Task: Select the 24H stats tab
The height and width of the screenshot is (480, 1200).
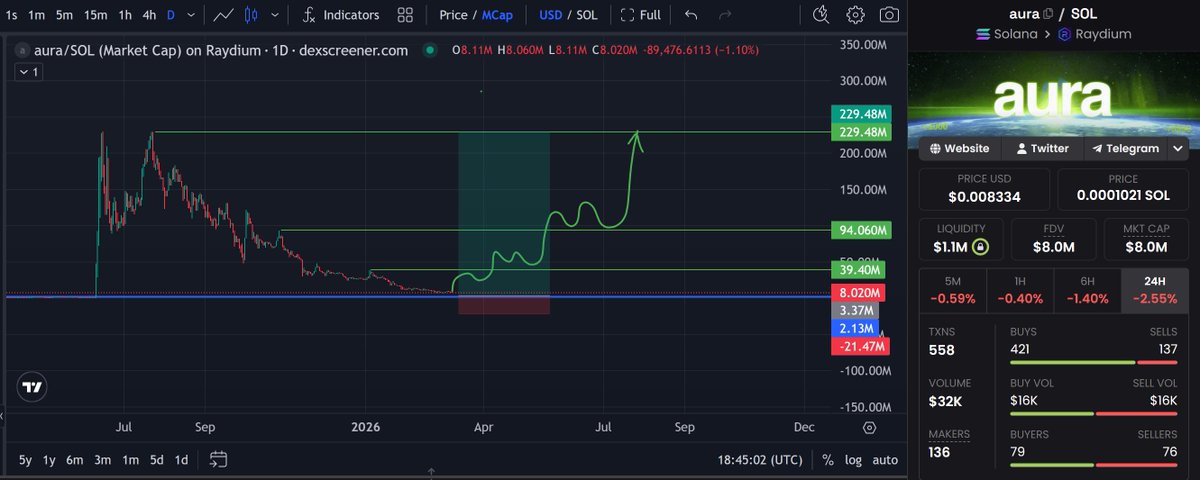Action: click(x=1155, y=291)
